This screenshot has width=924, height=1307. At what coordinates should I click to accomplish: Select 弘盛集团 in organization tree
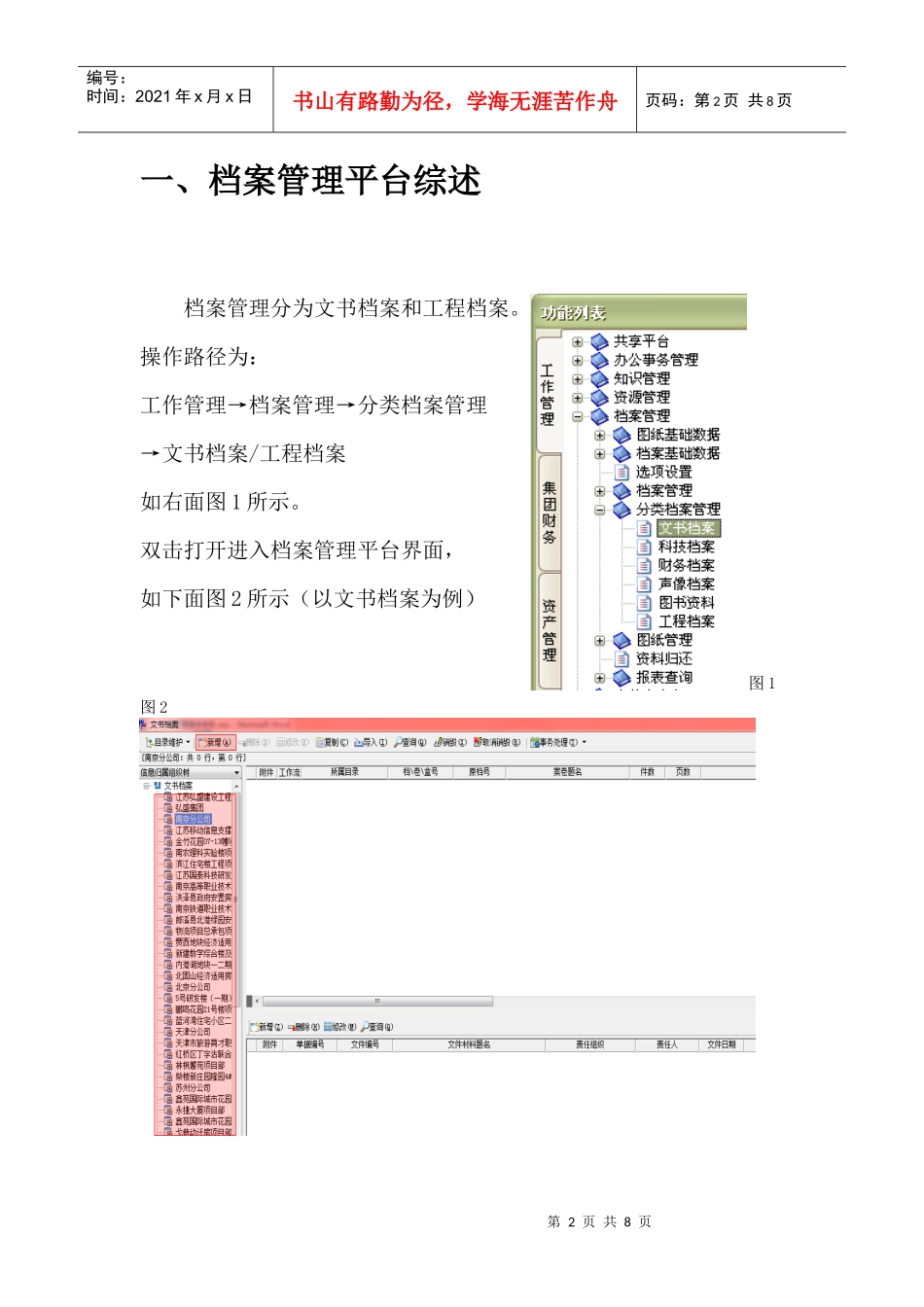tap(190, 808)
